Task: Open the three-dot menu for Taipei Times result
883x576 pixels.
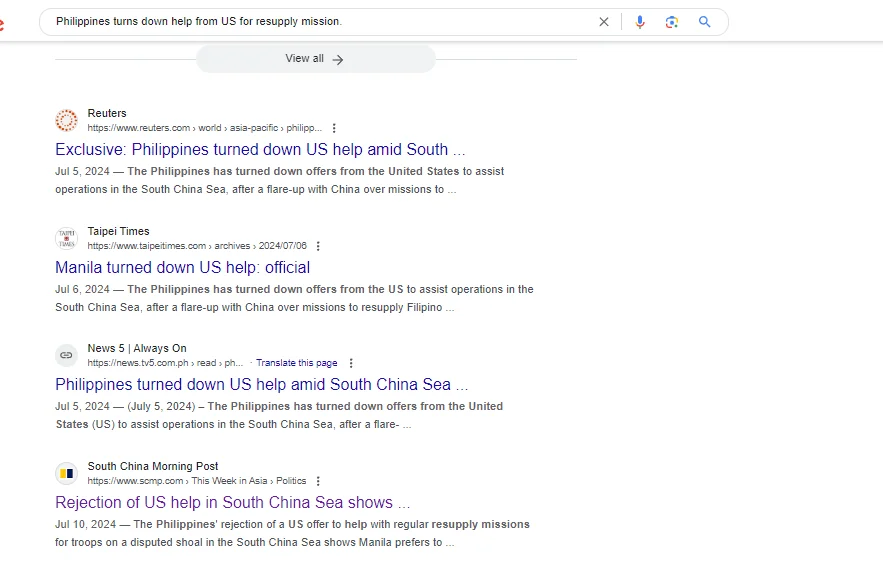Action: tap(318, 246)
